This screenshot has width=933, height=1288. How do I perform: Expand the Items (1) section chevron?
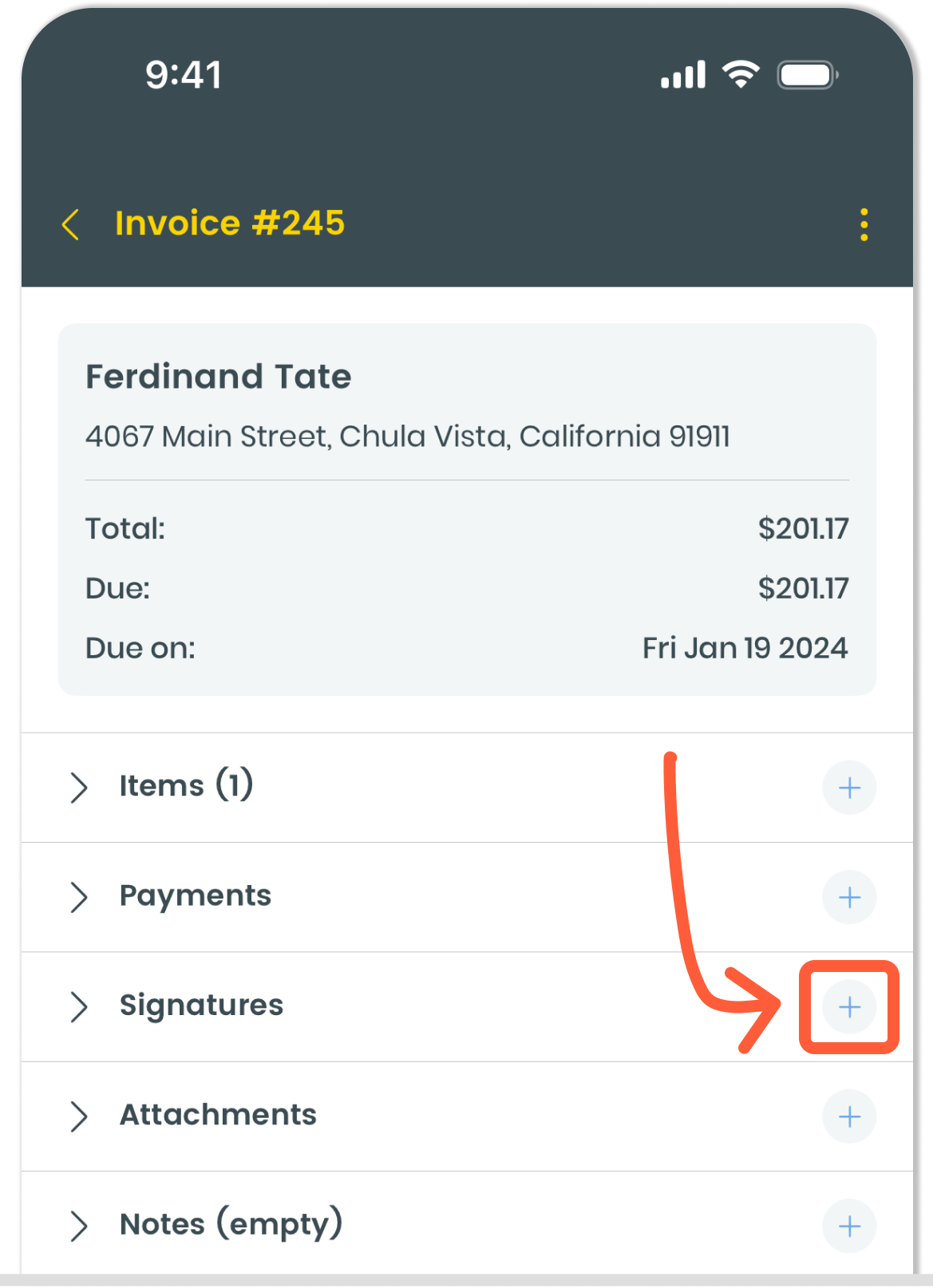[78, 788]
